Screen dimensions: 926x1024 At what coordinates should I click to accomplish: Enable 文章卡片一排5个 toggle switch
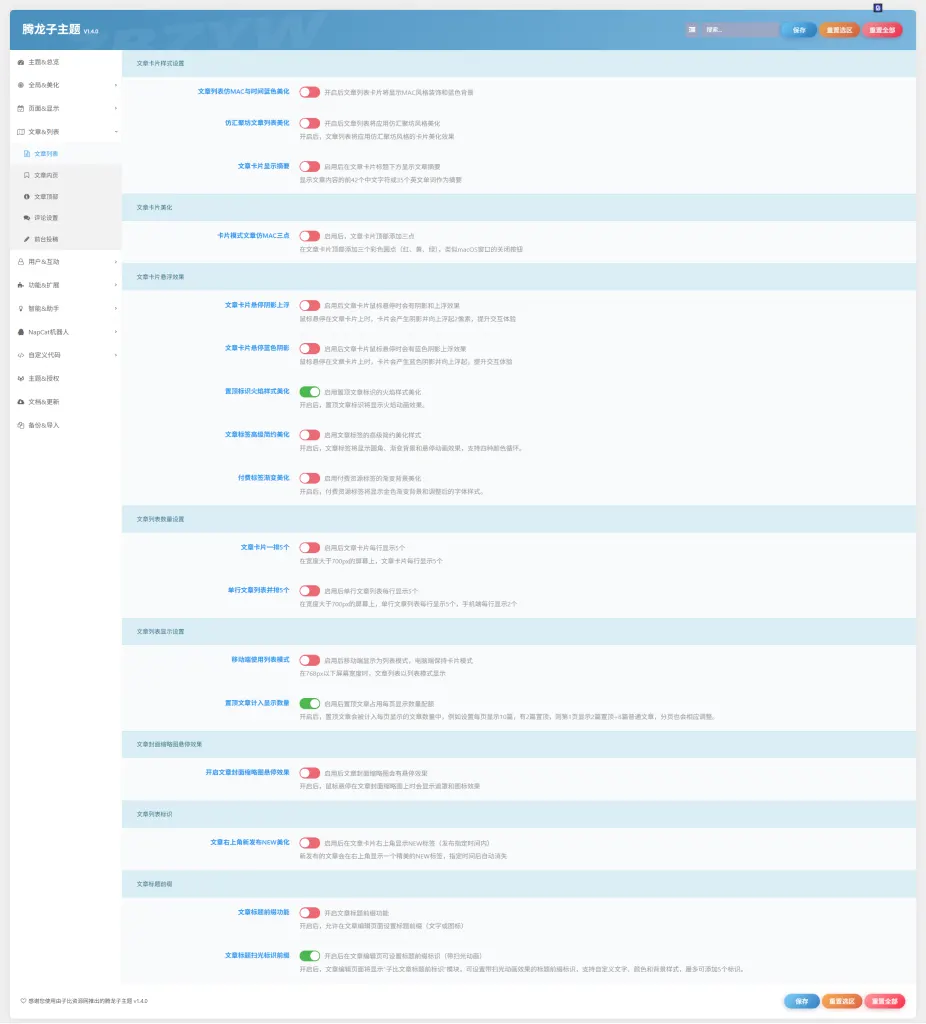tap(310, 548)
